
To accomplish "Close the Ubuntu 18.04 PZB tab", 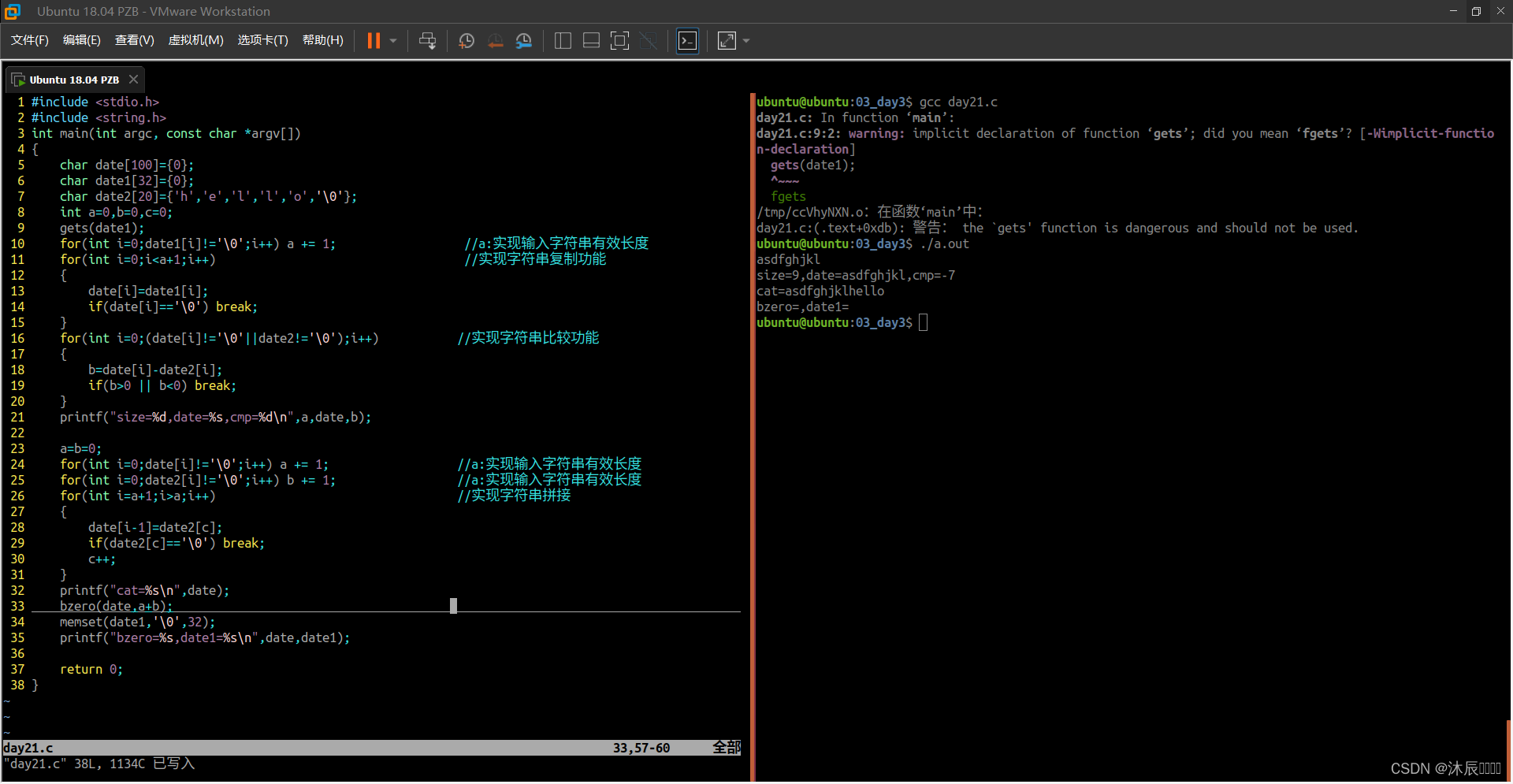I will pyautogui.click(x=134, y=80).
